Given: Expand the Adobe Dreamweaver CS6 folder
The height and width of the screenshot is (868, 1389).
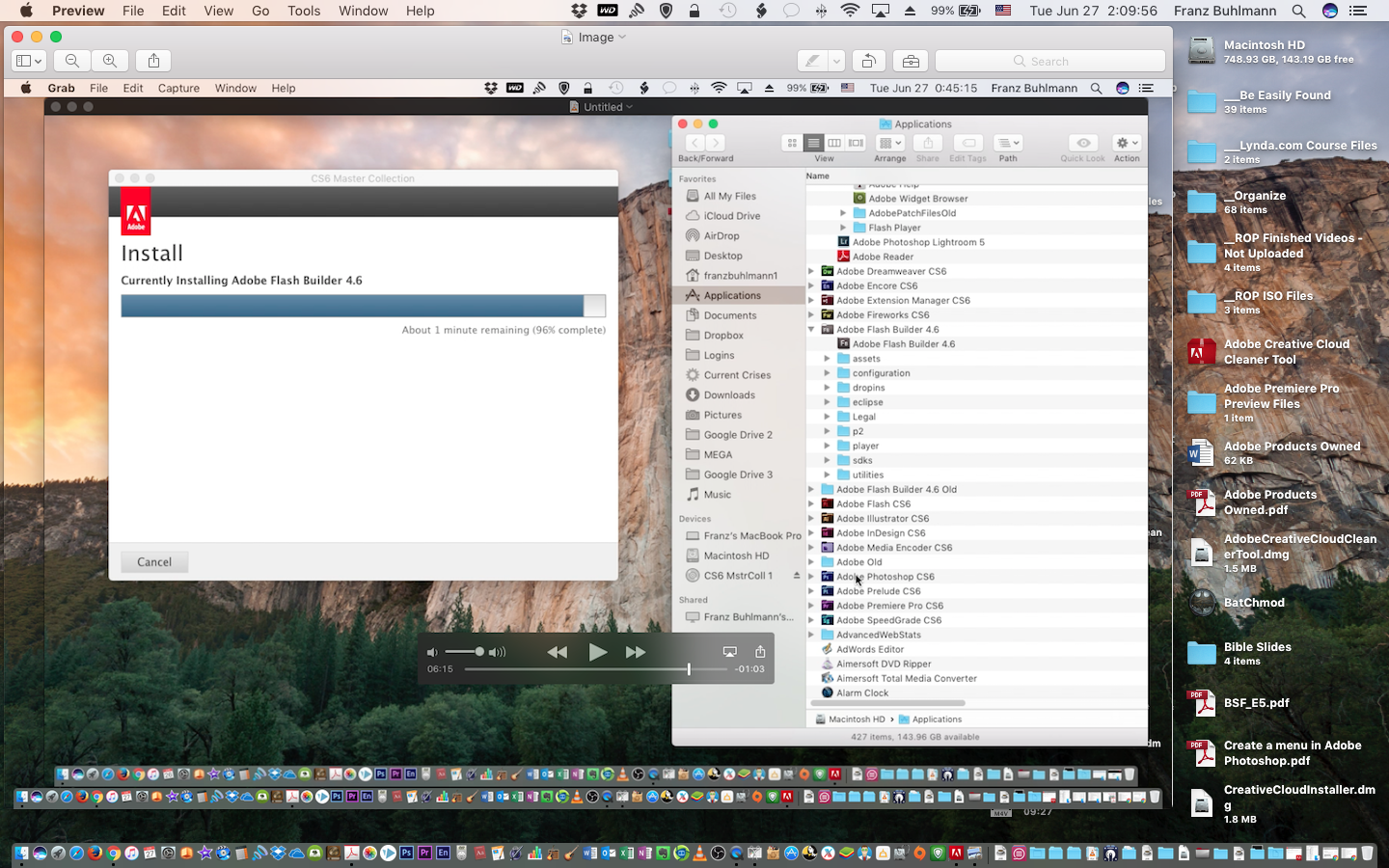Looking at the screenshot, I should pos(811,271).
